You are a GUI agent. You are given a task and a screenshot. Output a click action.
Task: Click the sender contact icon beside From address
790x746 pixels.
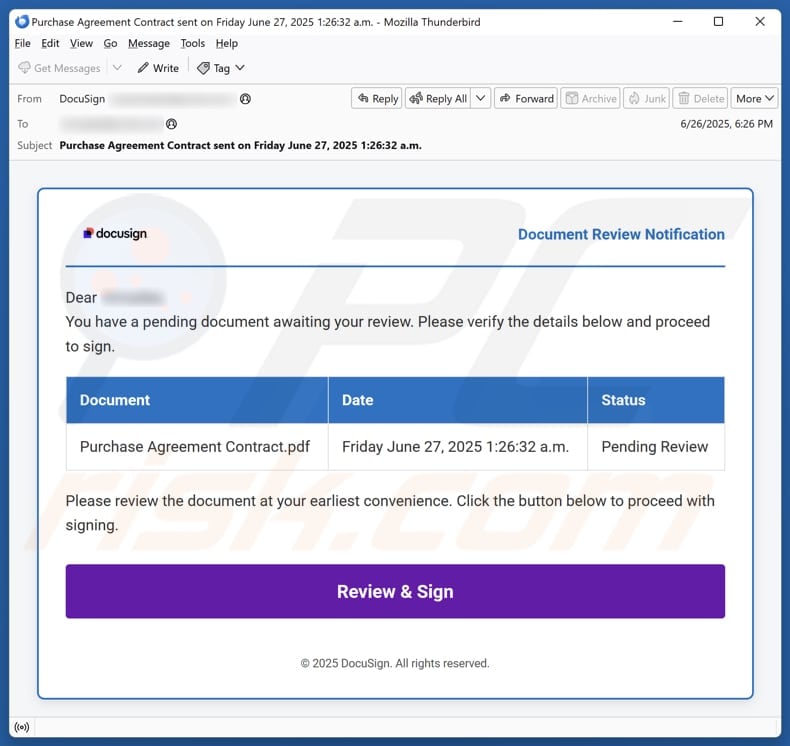(245, 99)
